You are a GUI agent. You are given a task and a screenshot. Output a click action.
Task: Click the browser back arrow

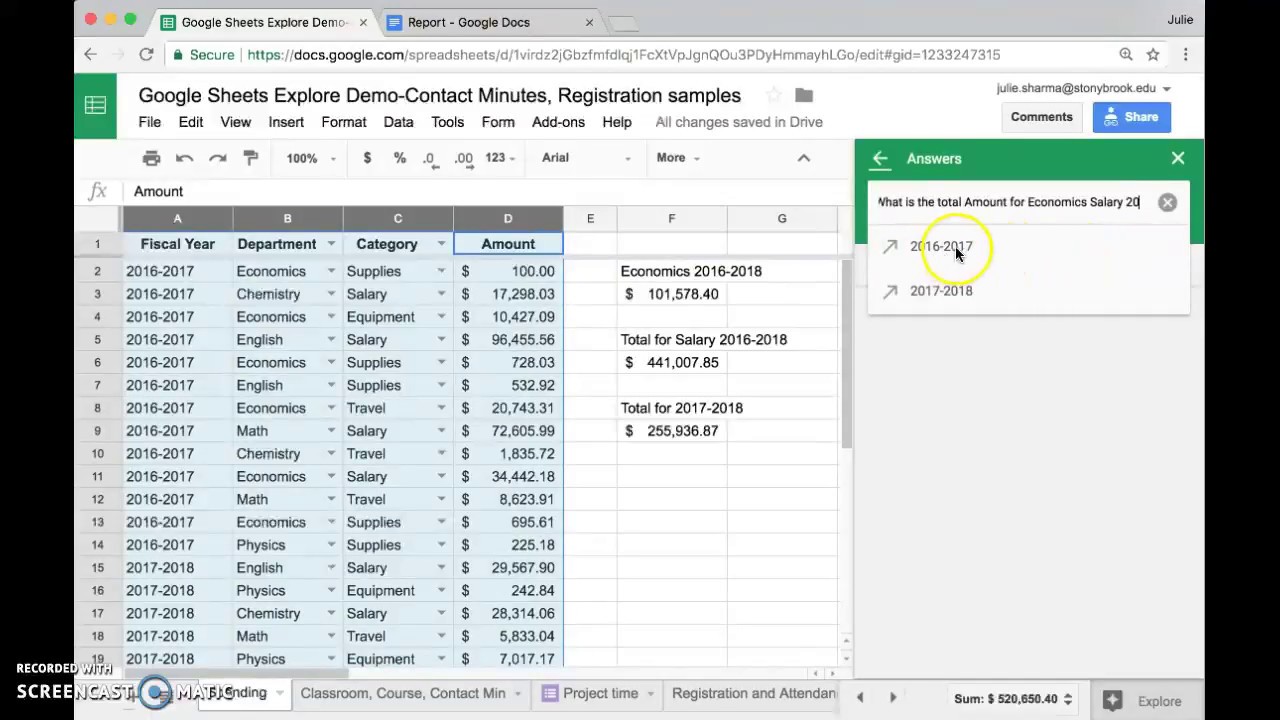(91, 55)
